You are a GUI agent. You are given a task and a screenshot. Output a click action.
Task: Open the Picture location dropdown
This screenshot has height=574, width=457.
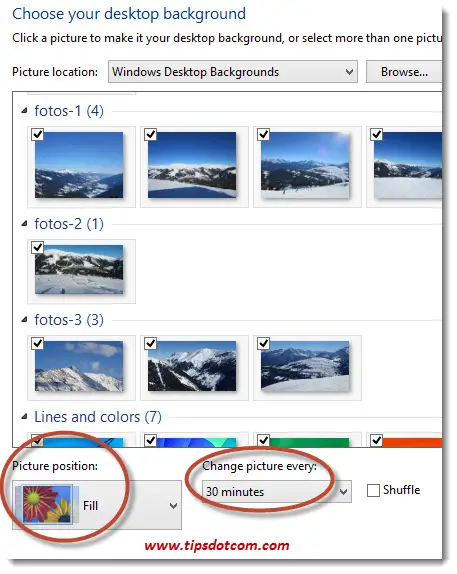coord(233,72)
